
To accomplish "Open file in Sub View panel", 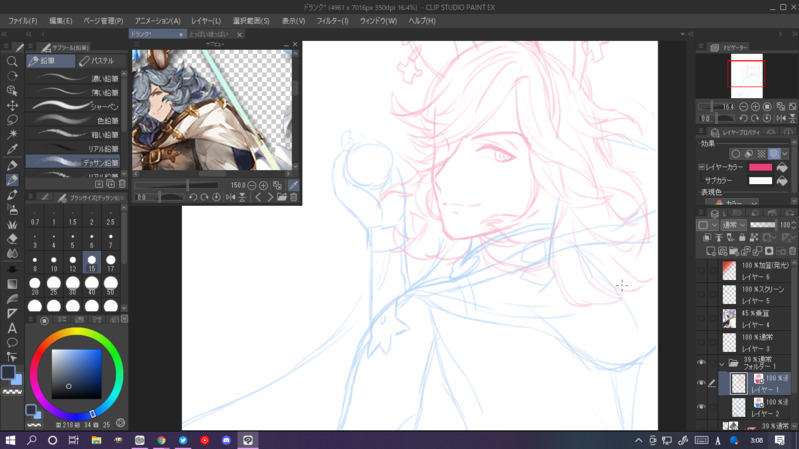I will click(x=282, y=197).
